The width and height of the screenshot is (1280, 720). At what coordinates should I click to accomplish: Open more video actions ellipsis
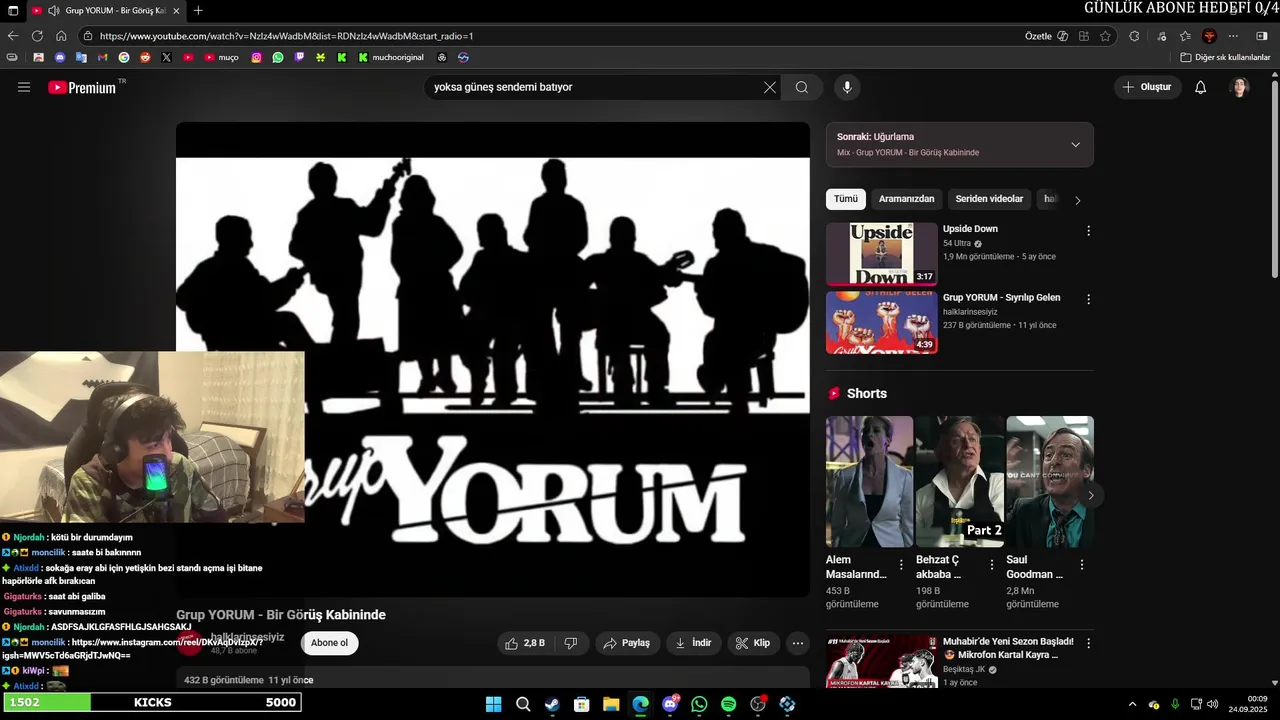(797, 643)
